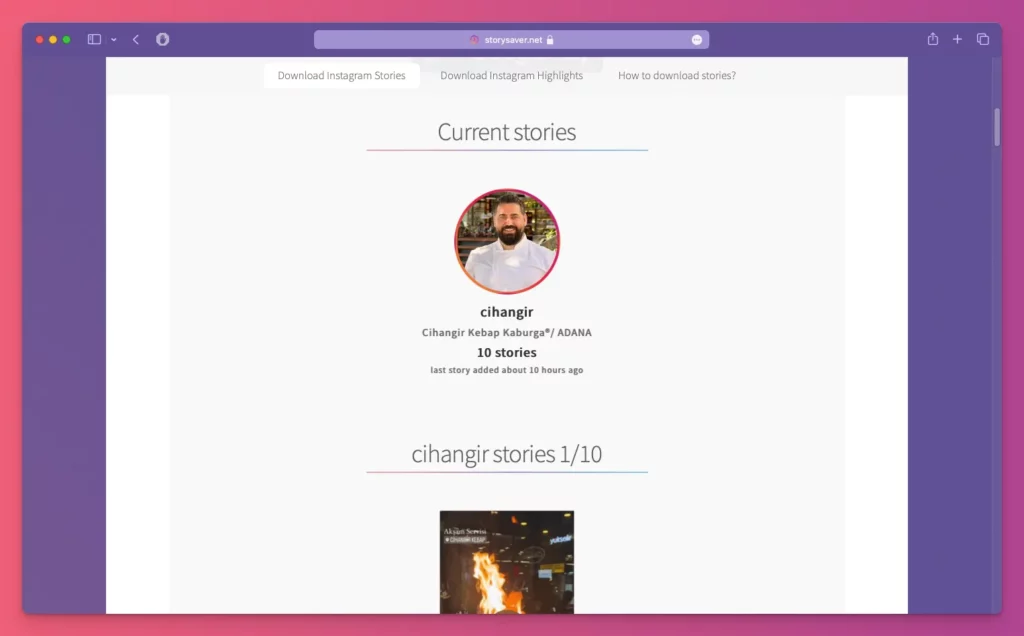Close the window with red button
This screenshot has width=1024, height=636.
point(39,40)
